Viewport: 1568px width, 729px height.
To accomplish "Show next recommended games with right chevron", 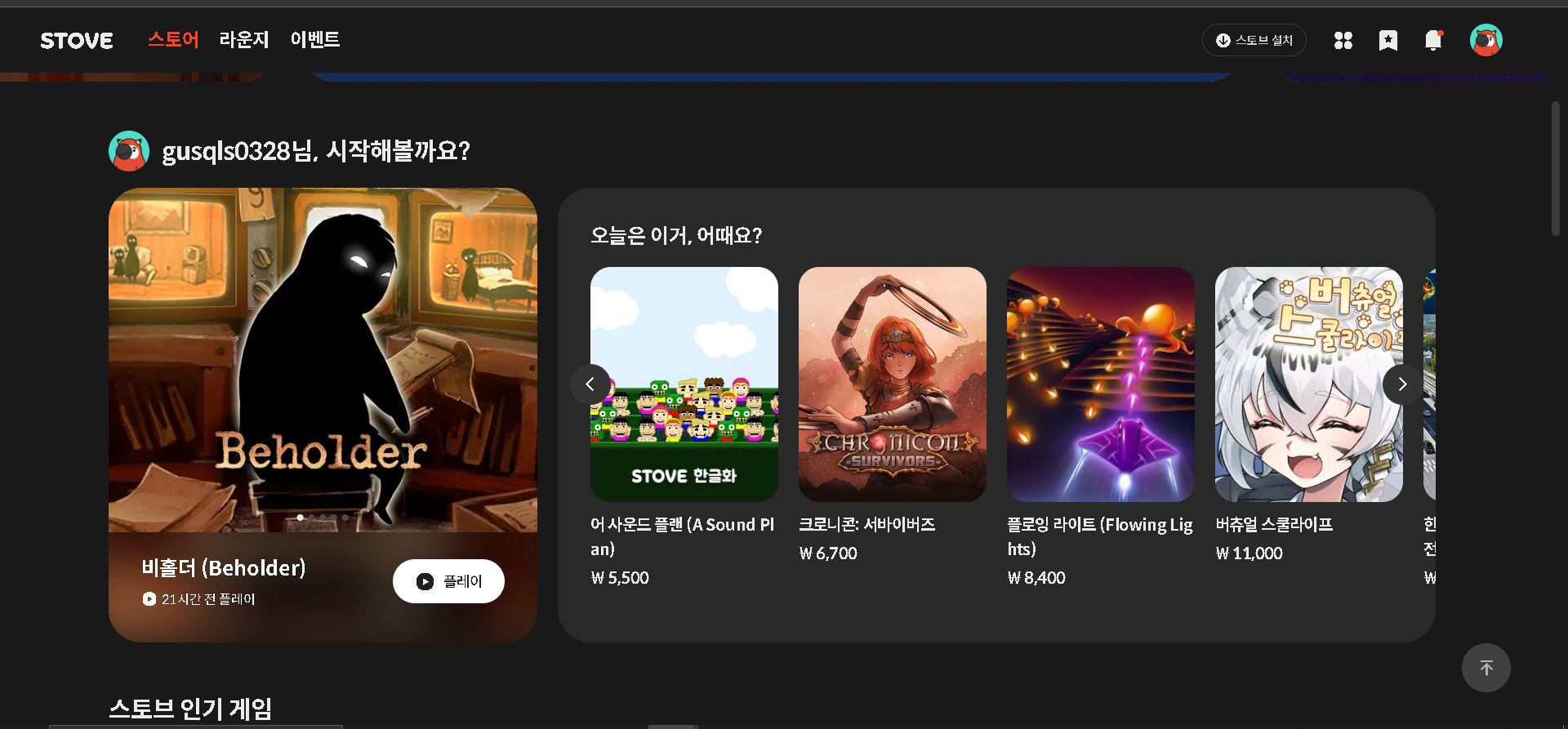I will pos(1403,384).
